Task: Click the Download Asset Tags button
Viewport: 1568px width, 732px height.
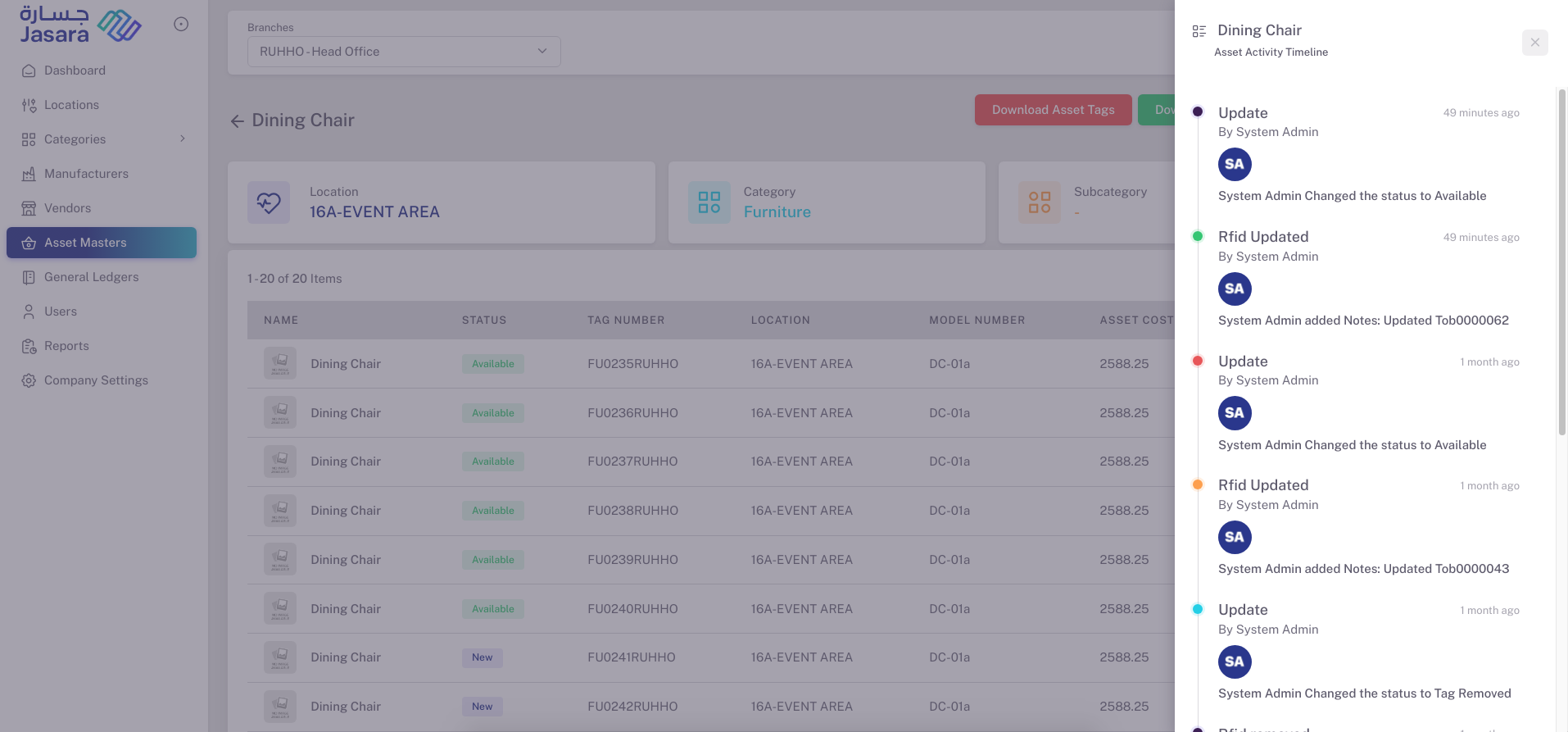Action: point(1053,110)
